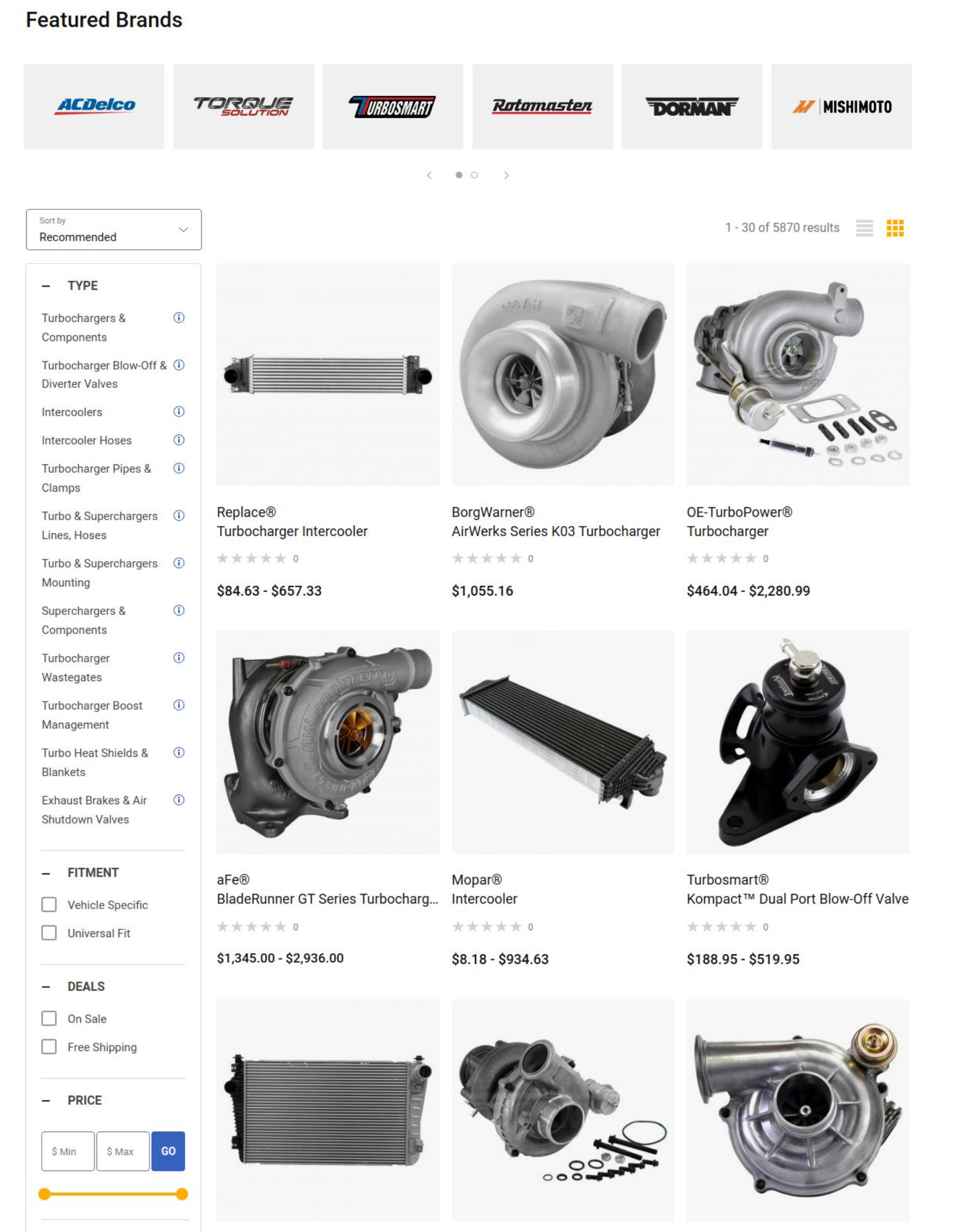958x1232 pixels.
Task: Show info icon next to Intercooler Hoses
Action: pos(179,440)
